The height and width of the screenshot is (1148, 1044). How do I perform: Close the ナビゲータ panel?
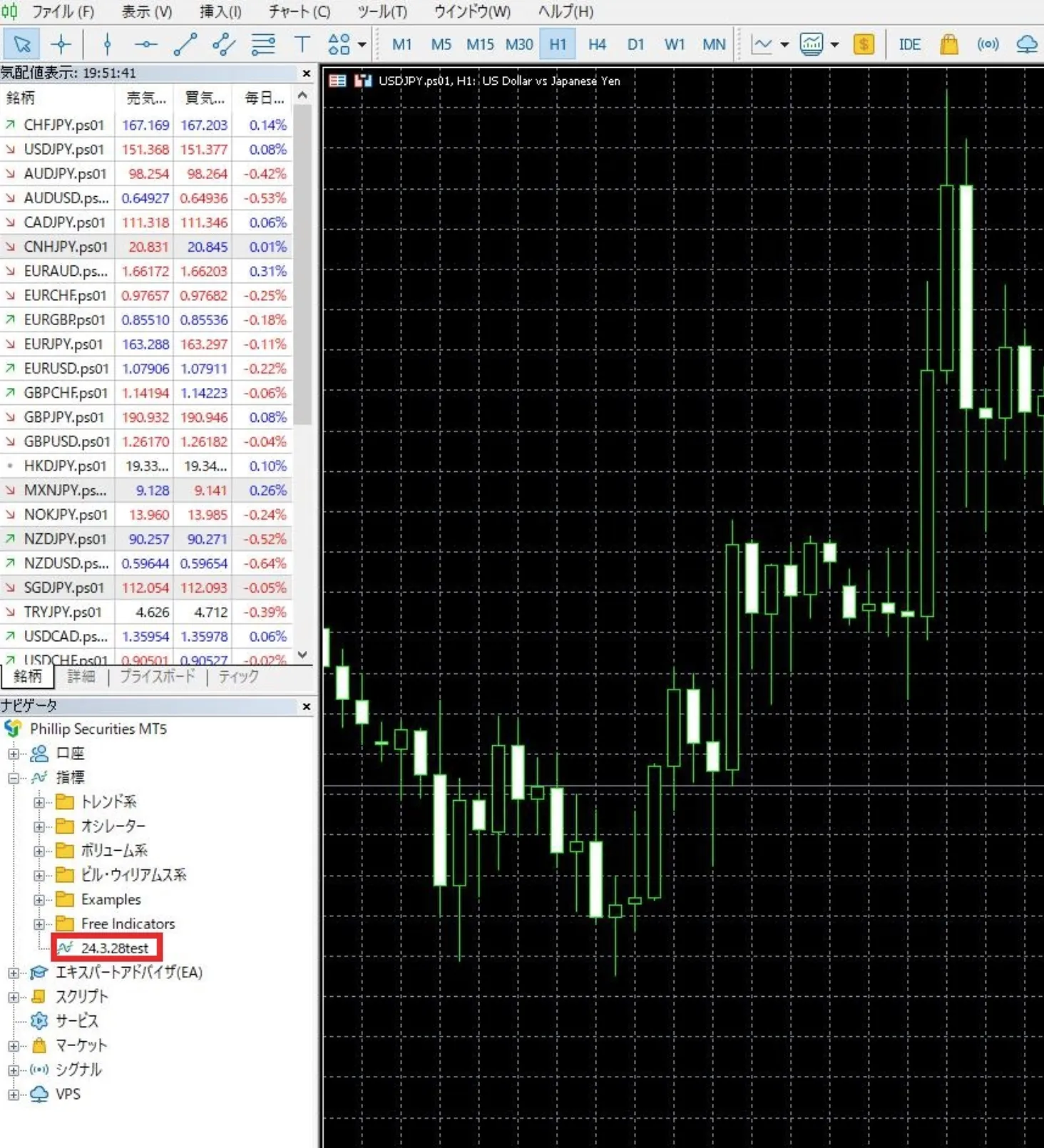coord(307,707)
